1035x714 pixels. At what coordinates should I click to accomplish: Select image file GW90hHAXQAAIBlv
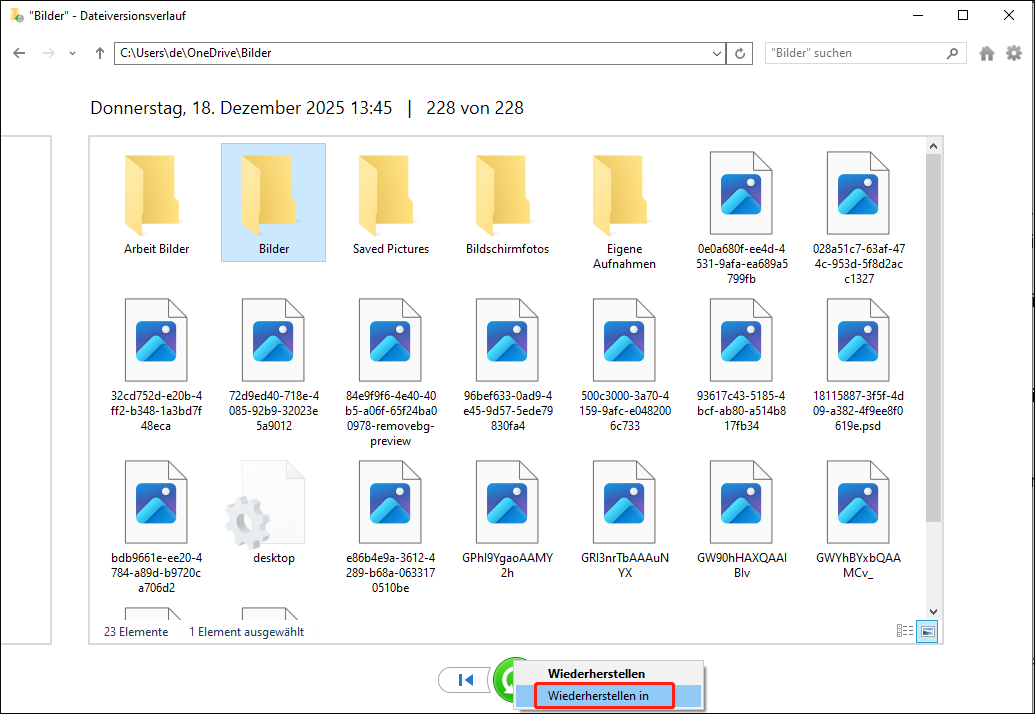[x=741, y=519]
